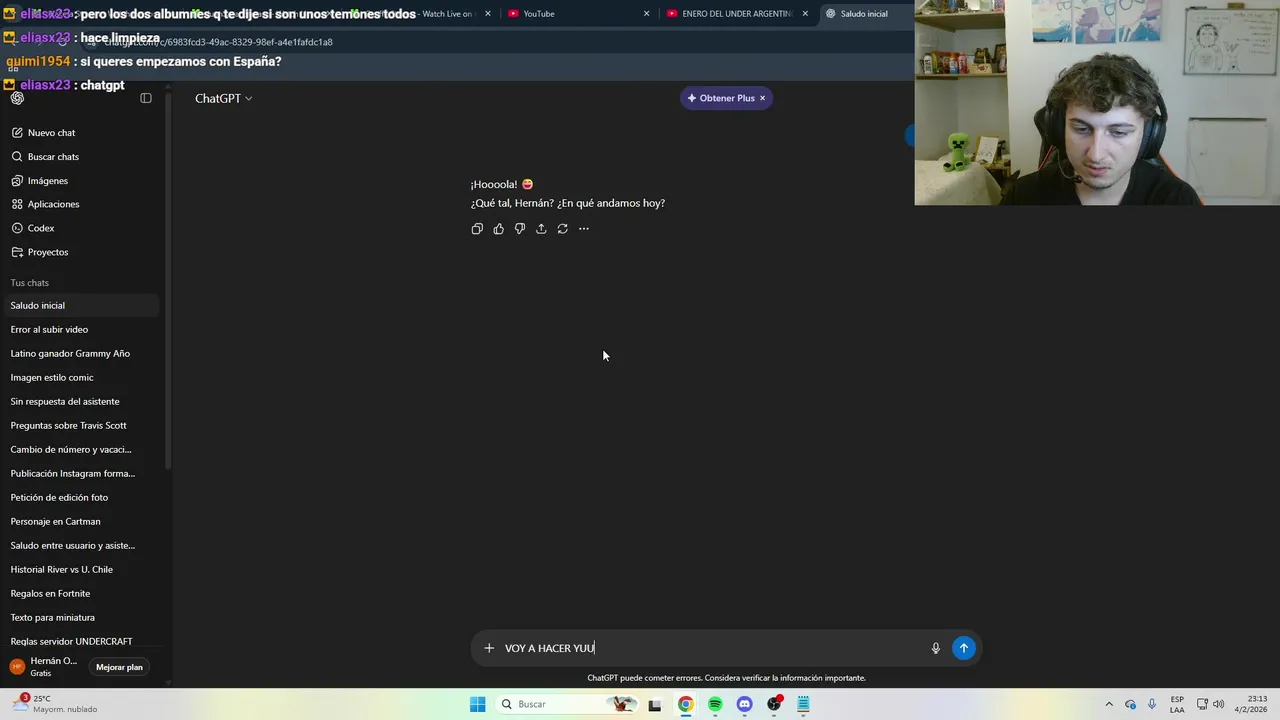This screenshot has width=1280, height=720.
Task: Open Task View on the taskbar
Action: coord(655,704)
